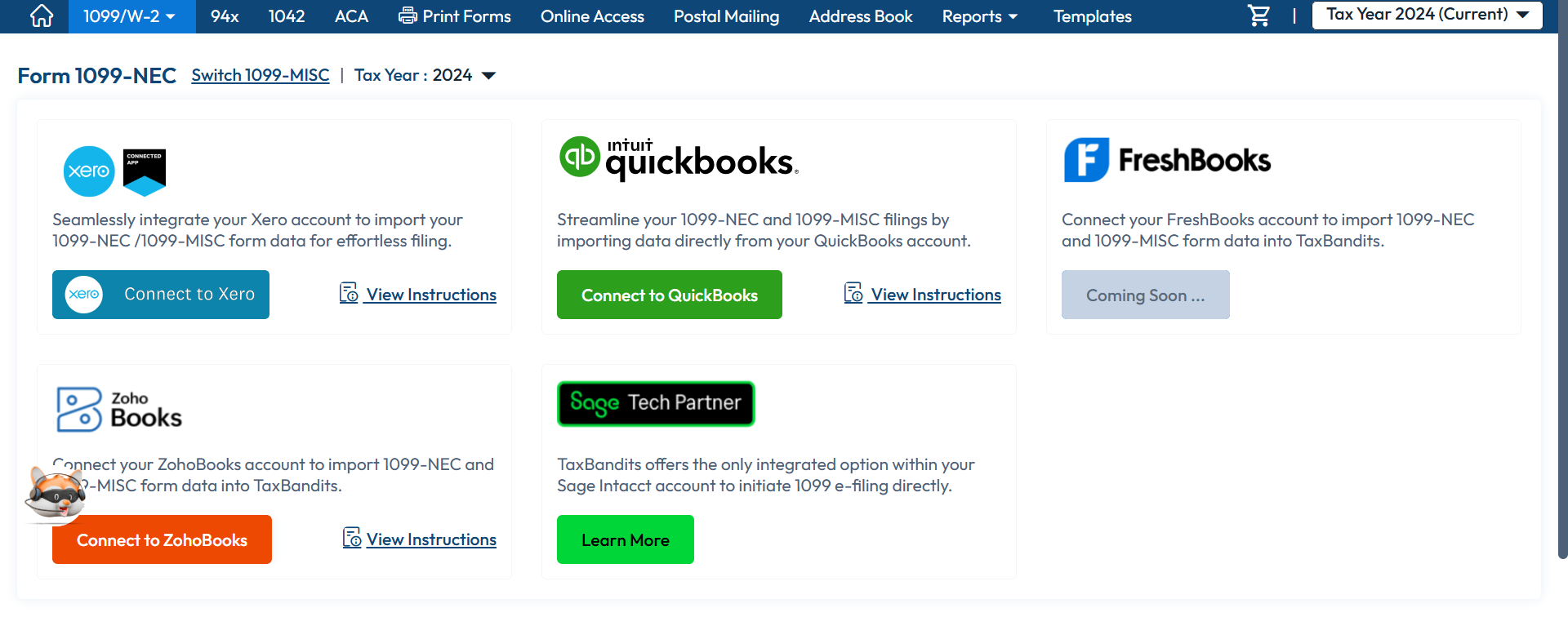Viewport: 1568px width, 617px height.
Task: Open the Templates menu item
Action: (1092, 16)
